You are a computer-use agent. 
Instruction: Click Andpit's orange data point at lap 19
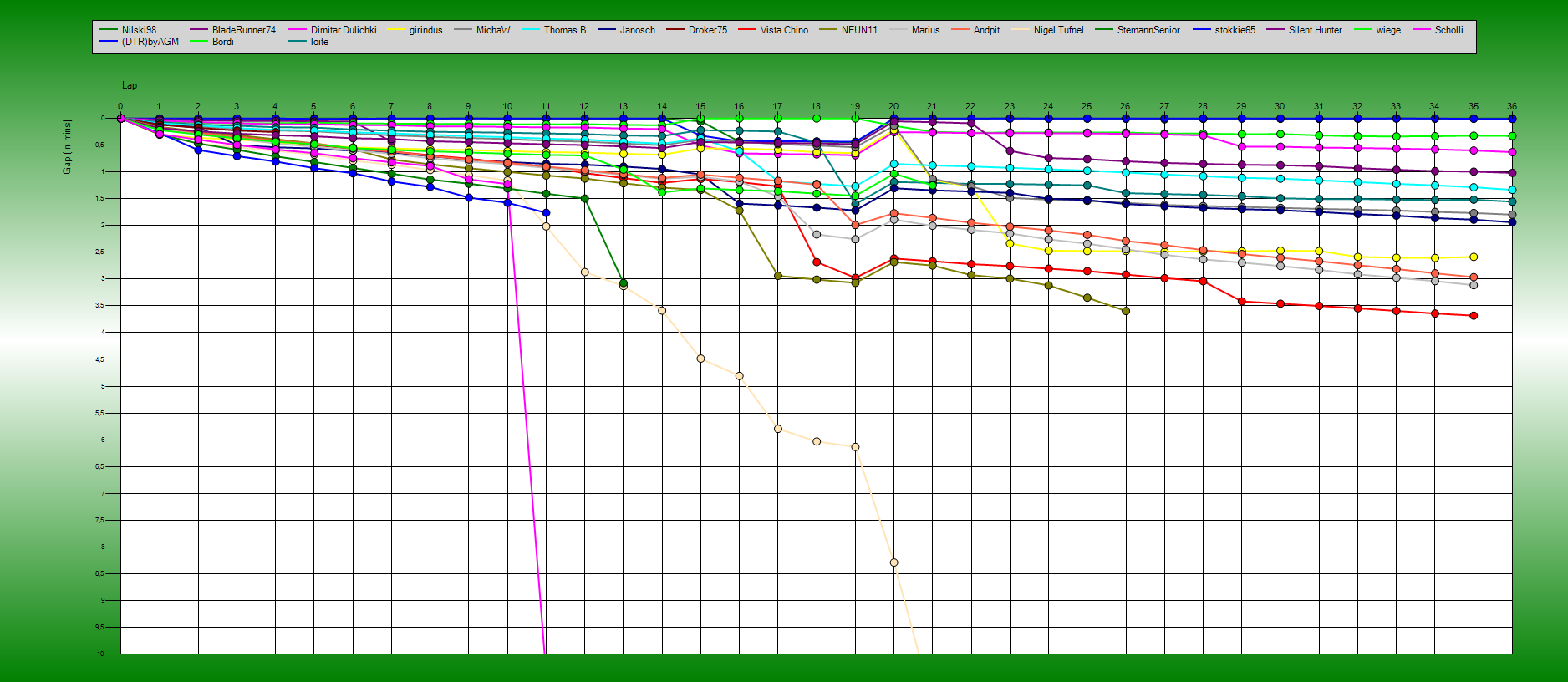click(x=855, y=225)
